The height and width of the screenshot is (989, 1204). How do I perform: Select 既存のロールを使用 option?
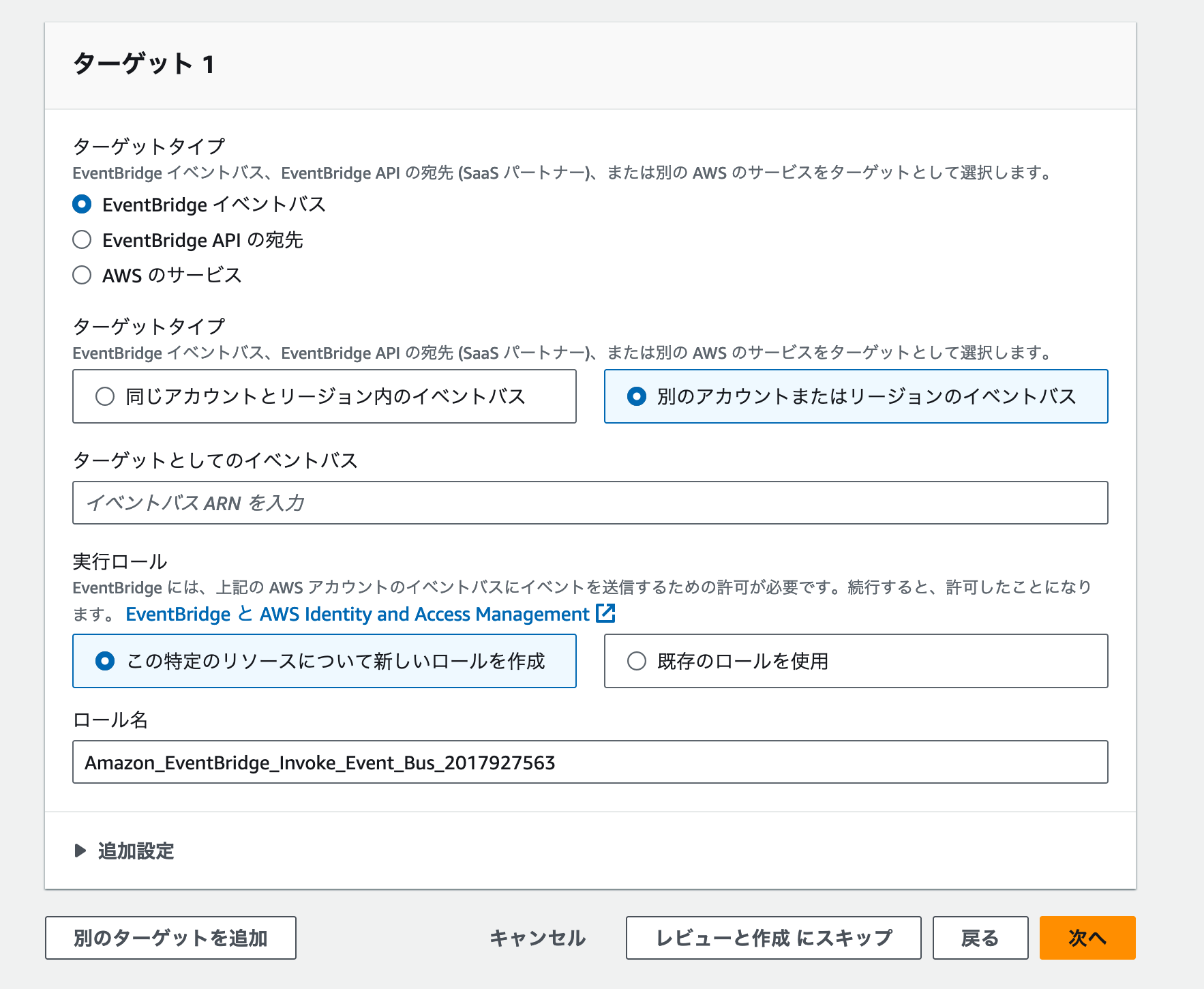point(637,661)
